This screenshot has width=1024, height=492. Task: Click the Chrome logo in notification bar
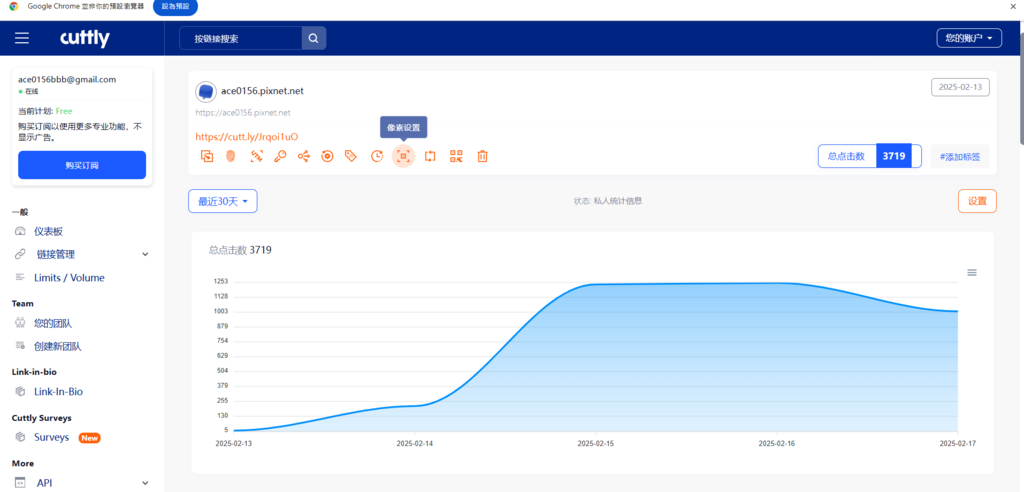(x=14, y=6)
